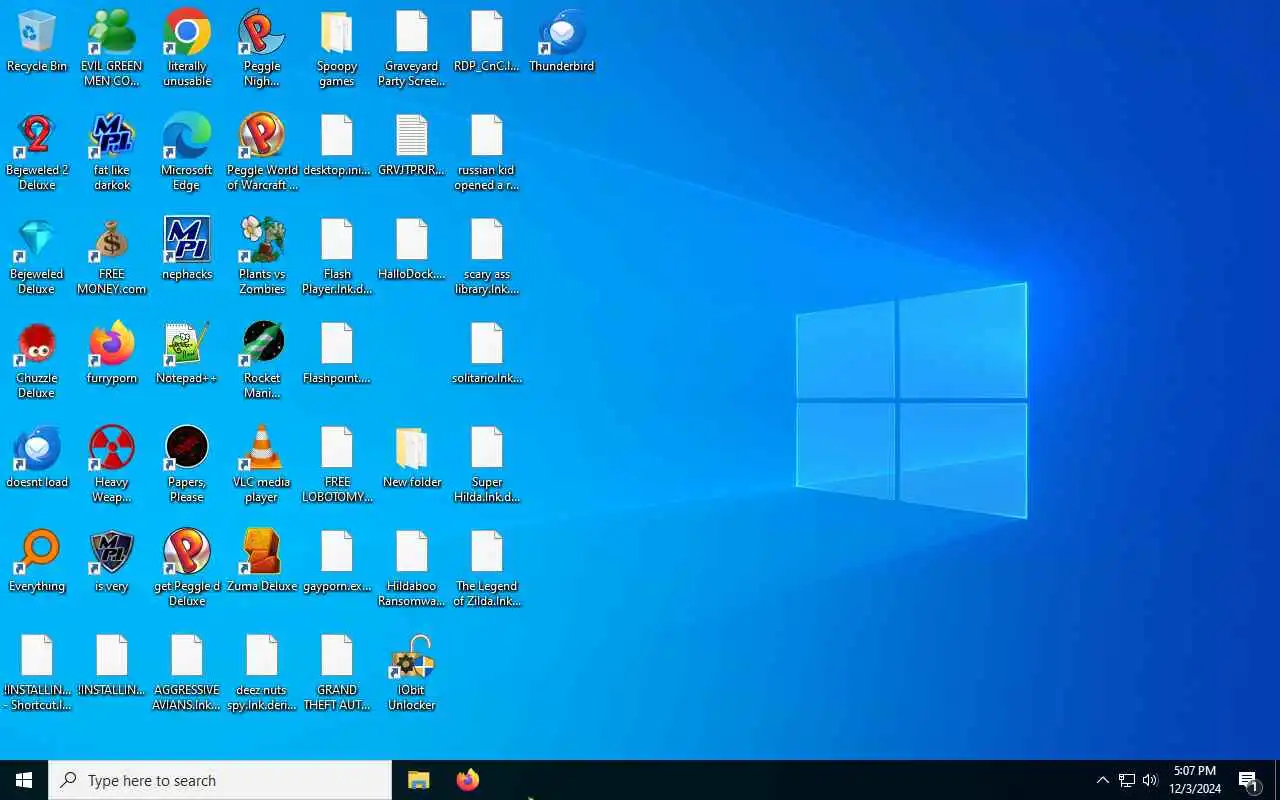The height and width of the screenshot is (800, 1280).
Task: Select the GRAND THEFT AUT... file
Action: pyautogui.click(x=337, y=672)
